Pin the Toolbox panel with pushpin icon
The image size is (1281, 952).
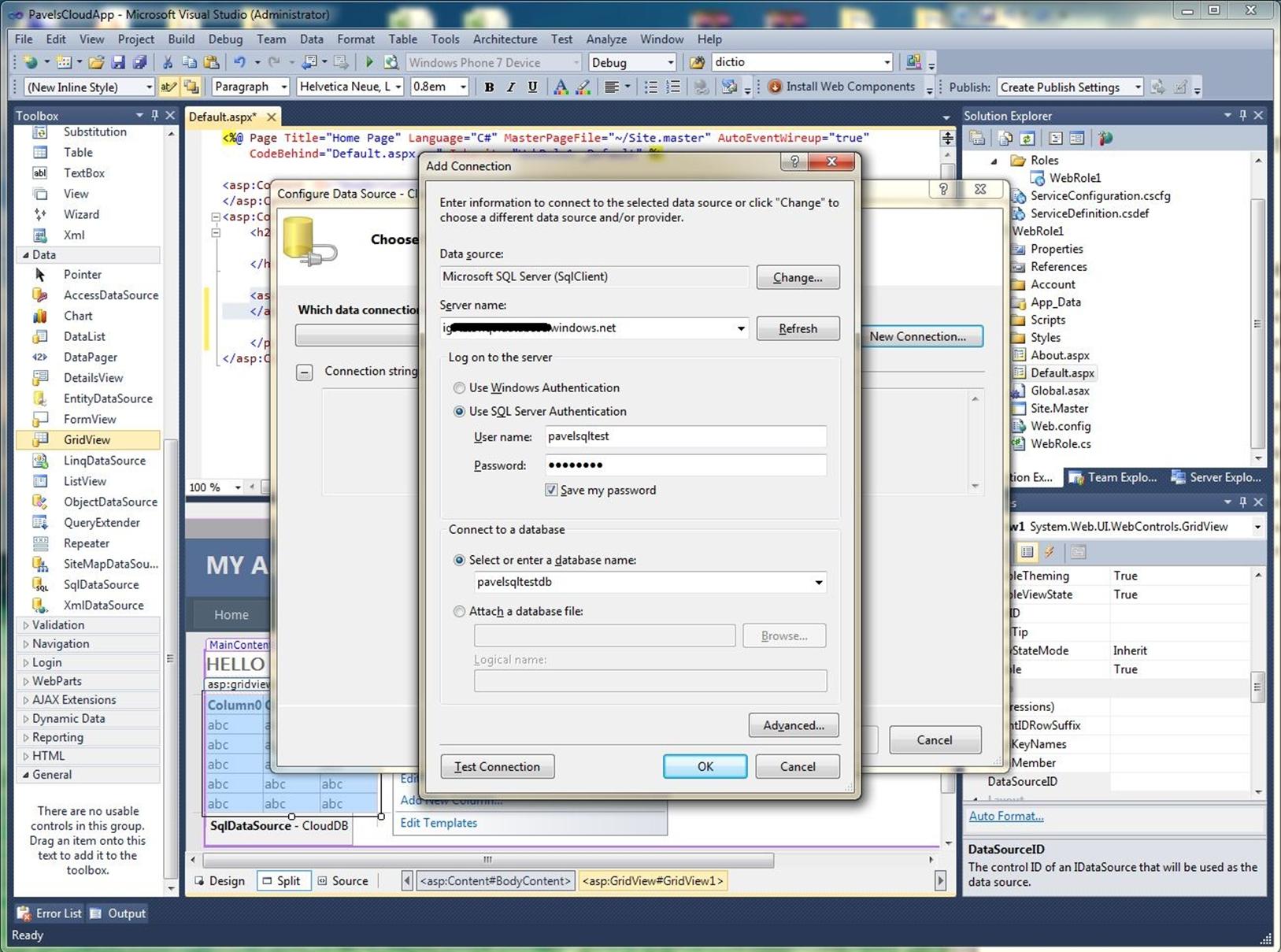154,116
